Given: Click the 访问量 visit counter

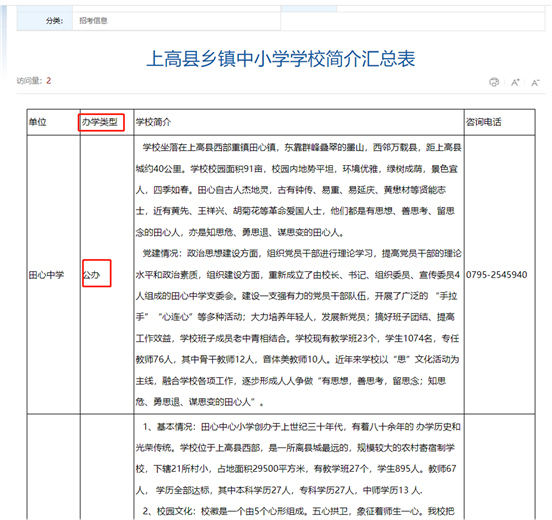Looking at the screenshot, I should [x=34, y=81].
